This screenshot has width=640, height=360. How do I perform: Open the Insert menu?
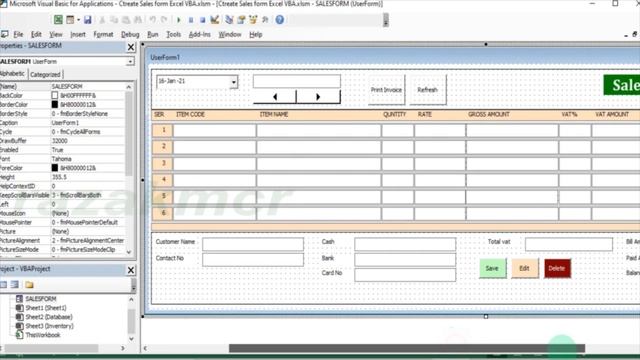click(x=78, y=35)
